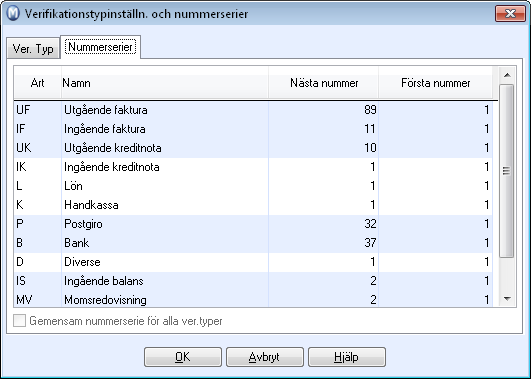
Task: Select the Nummerserier tab
Action: coord(100,47)
